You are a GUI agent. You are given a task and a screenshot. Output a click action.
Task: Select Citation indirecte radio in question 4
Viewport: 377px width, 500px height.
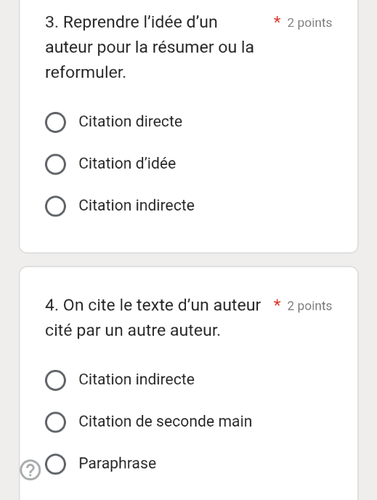[x=55, y=380]
